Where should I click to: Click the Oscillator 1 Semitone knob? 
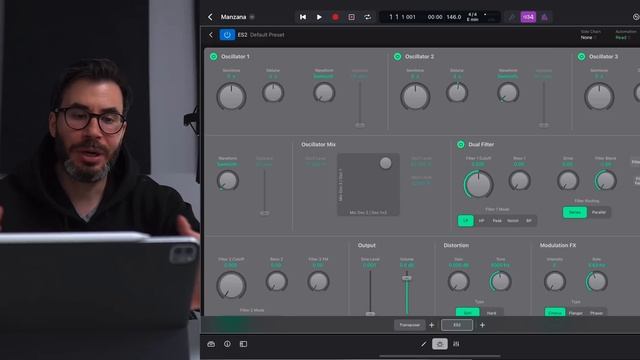231,96
